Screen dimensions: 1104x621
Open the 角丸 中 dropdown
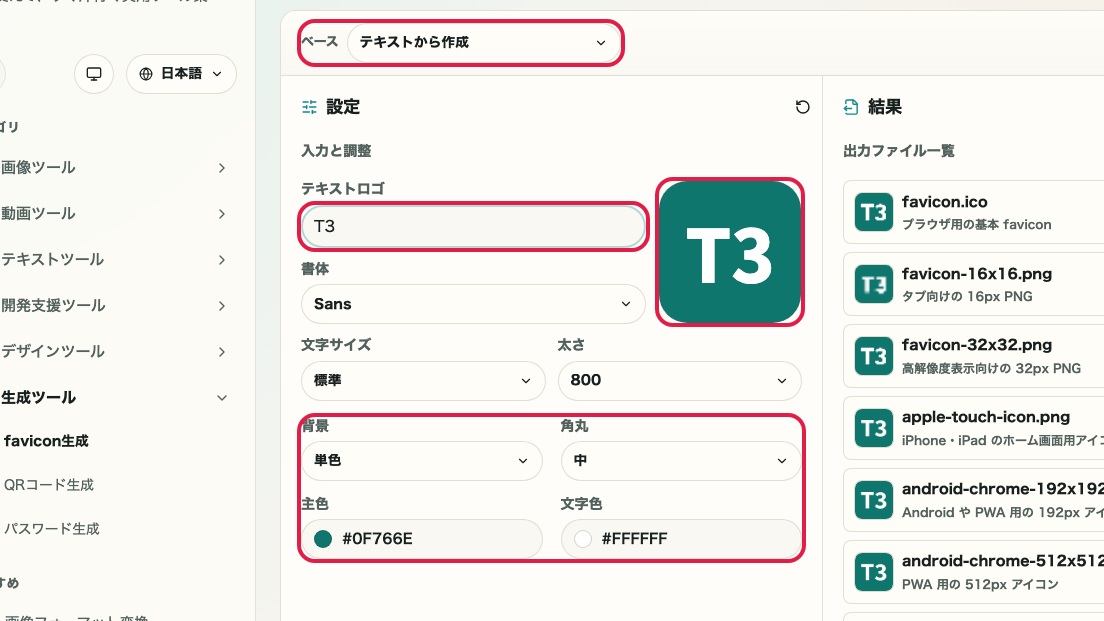pos(681,460)
